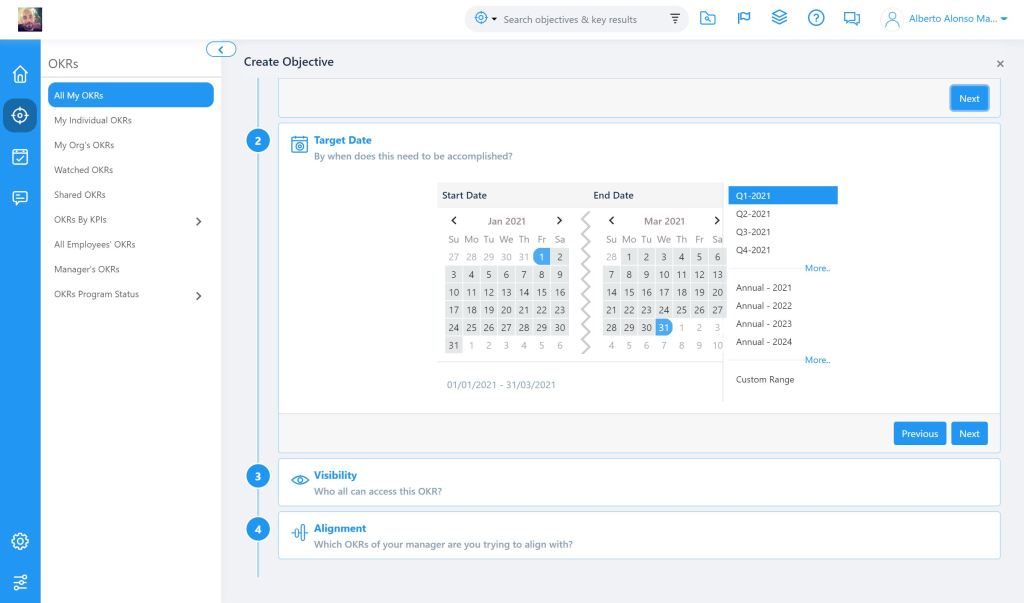The image size is (1024, 603).
Task: Open the conversations icon in left sidebar
Action: tap(20, 197)
